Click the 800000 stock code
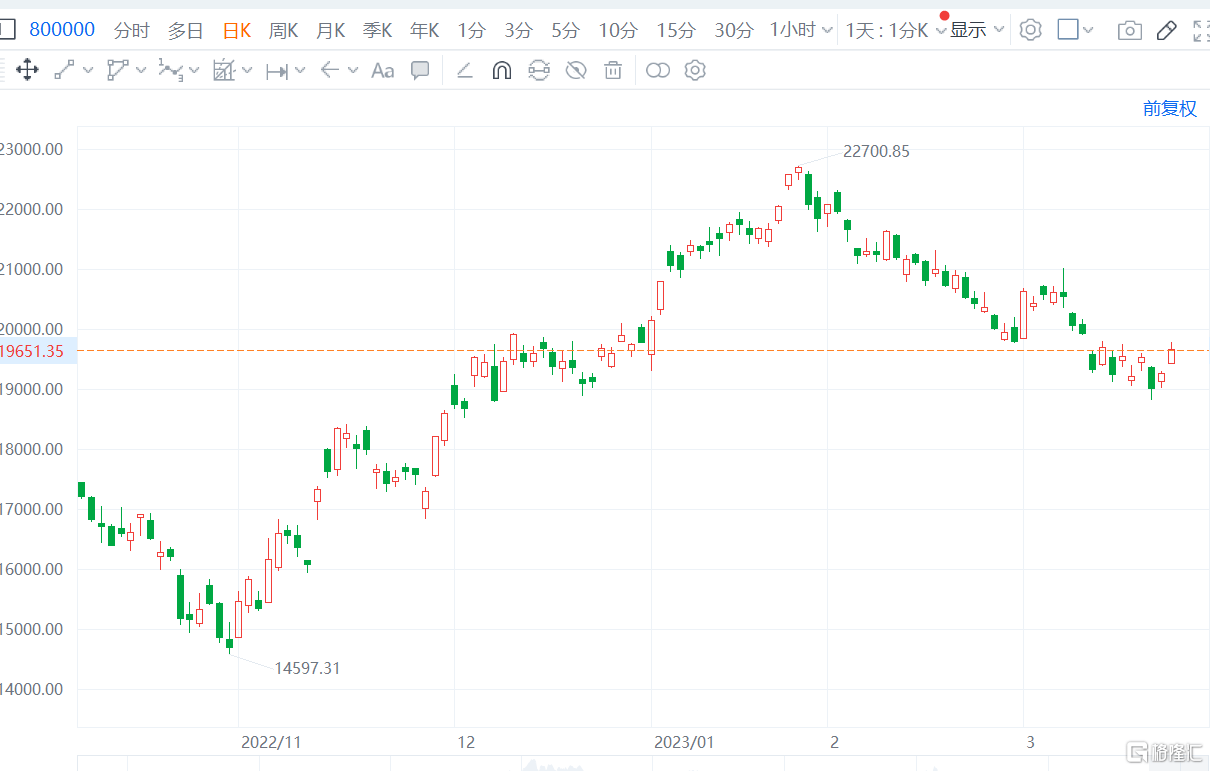 click(x=62, y=29)
